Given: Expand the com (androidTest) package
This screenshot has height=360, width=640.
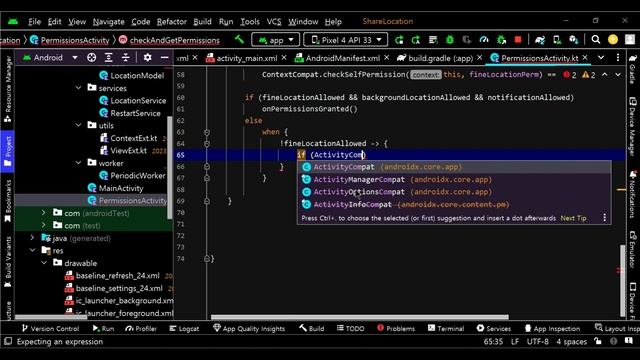Looking at the screenshot, I should click(44, 213).
